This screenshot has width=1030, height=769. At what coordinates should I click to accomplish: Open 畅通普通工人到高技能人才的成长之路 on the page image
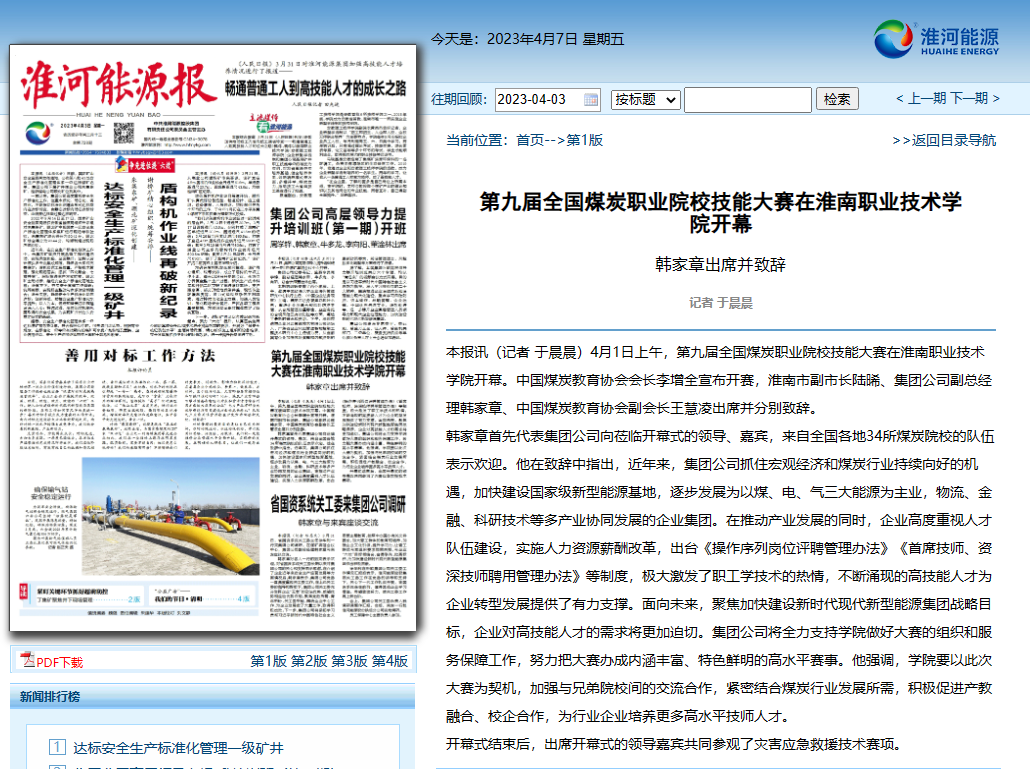click(x=315, y=89)
